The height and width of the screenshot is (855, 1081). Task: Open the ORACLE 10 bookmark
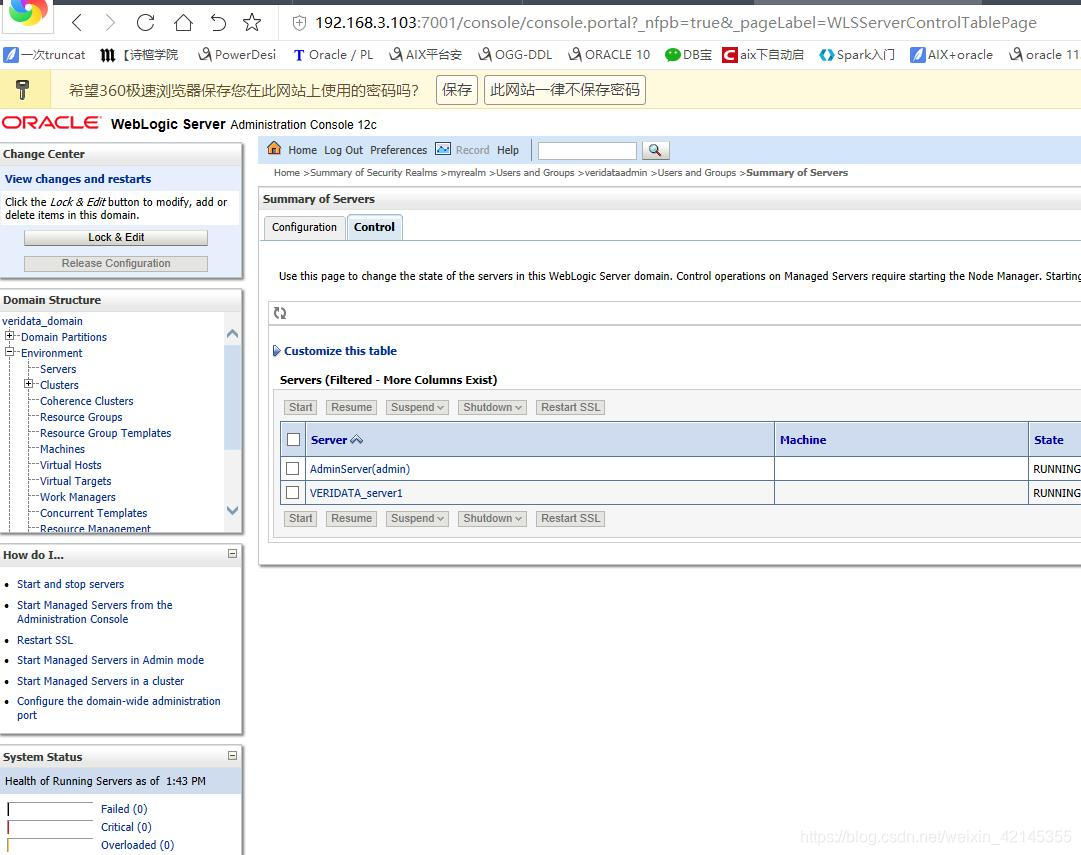pyautogui.click(x=609, y=55)
